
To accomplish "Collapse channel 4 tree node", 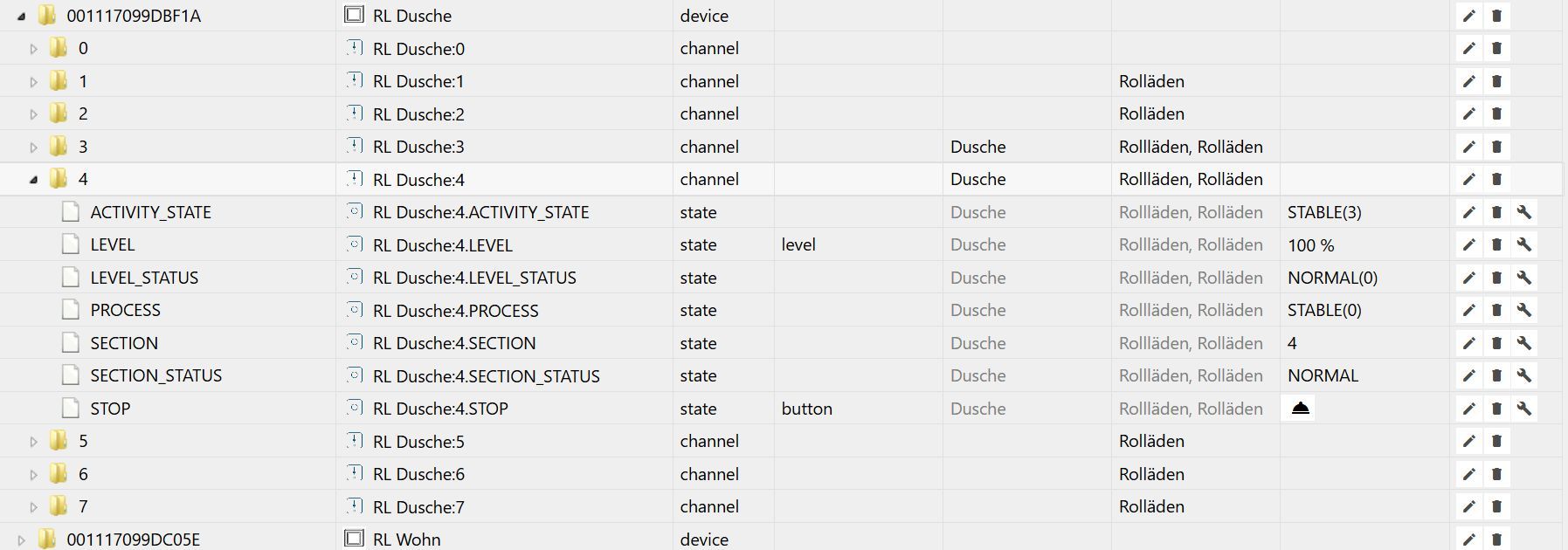I will click(33, 180).
